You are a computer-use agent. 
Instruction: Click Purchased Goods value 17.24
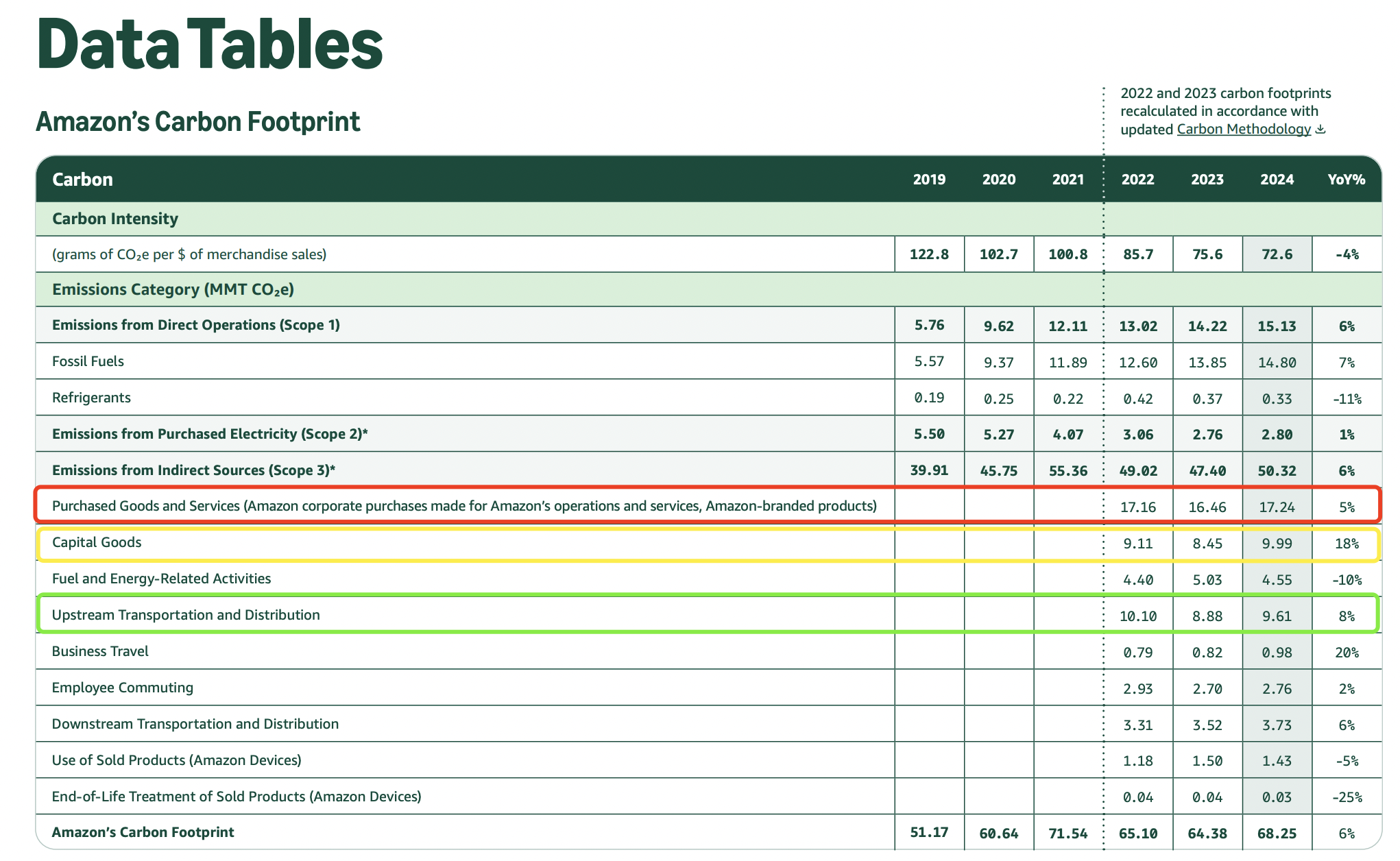(x=1277, y=507)
